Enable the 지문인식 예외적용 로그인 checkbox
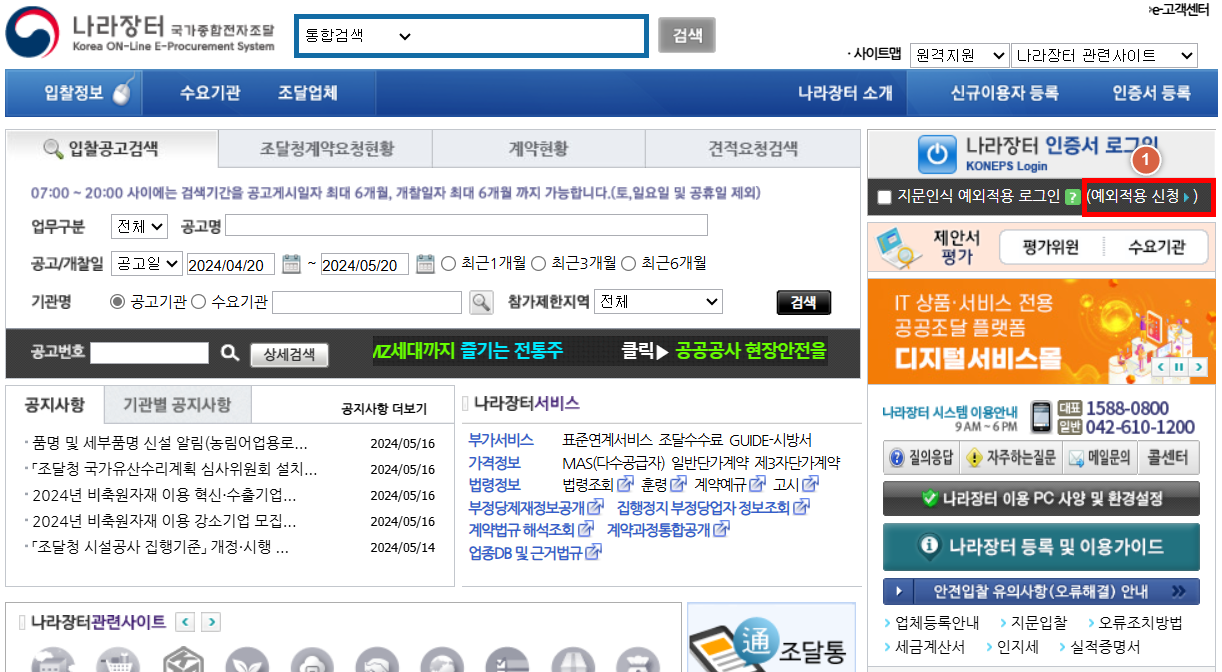The height and width of the screenshot is (672, 1222). point(886,198)
